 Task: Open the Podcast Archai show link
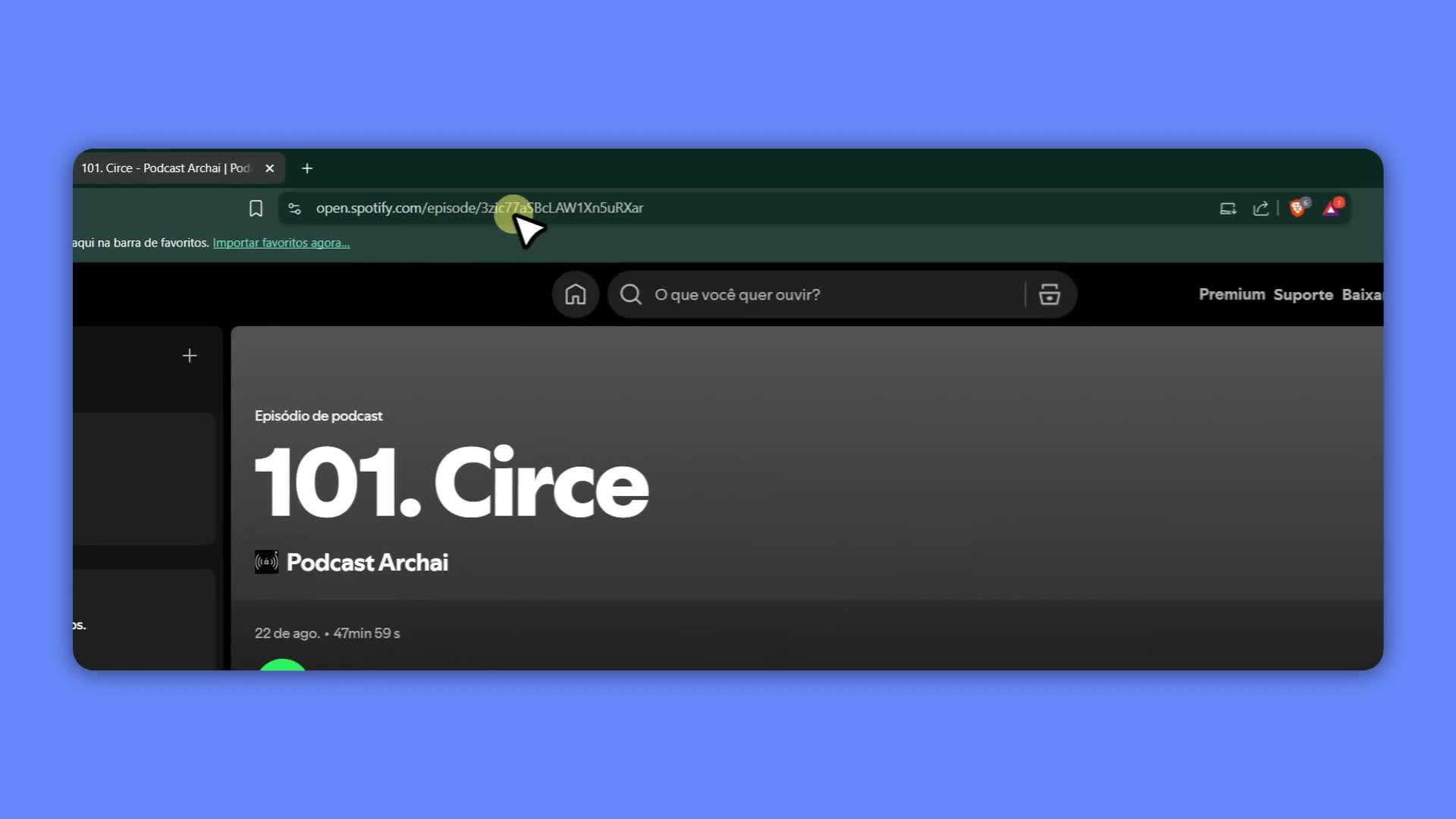coord(367,562)
